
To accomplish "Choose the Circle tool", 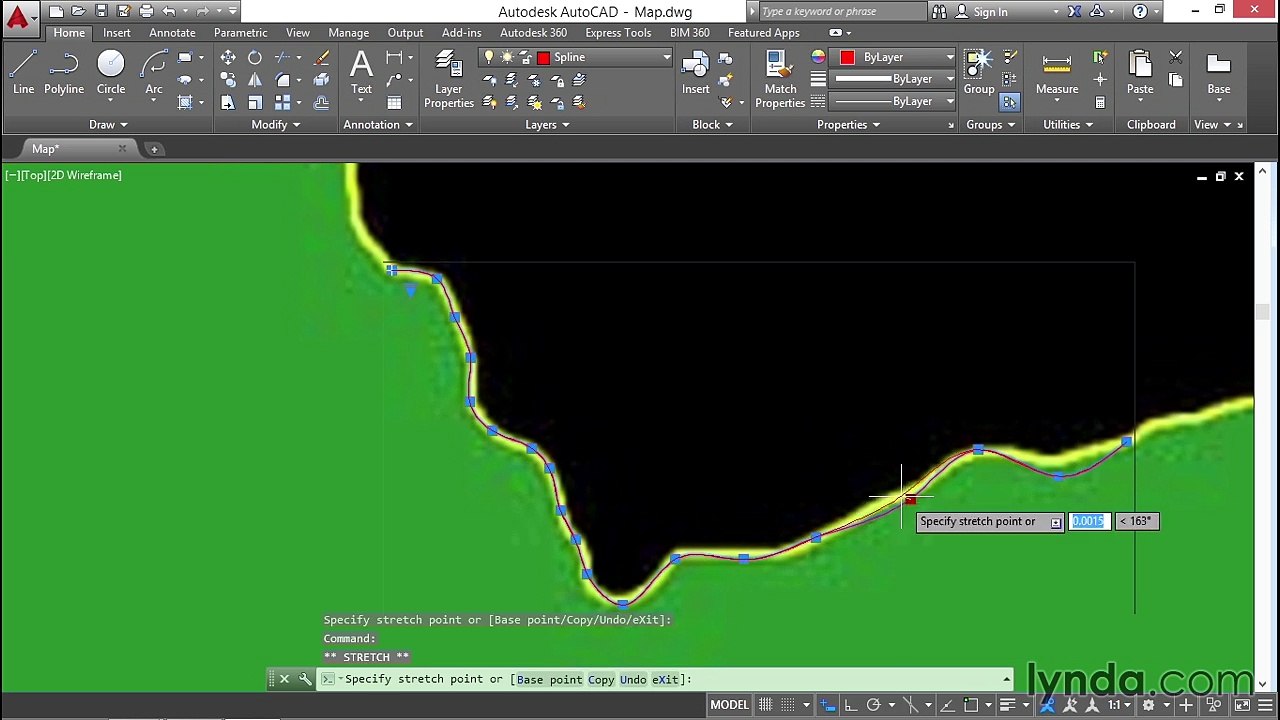I will 111,74.
